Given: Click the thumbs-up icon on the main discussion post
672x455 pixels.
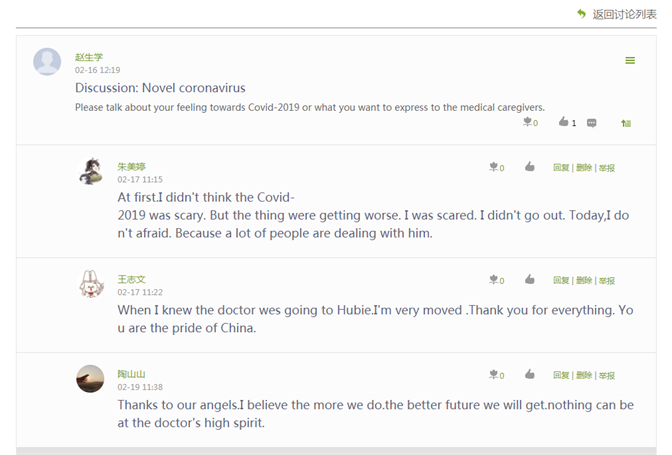Looking at the screenshot, I should [564, 122].
